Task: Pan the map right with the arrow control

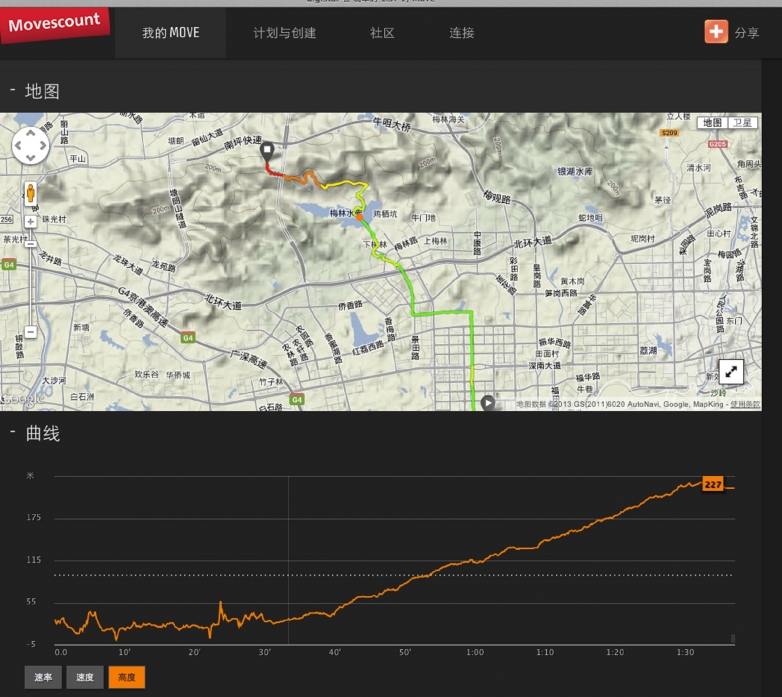Action: tap(43, 148)
